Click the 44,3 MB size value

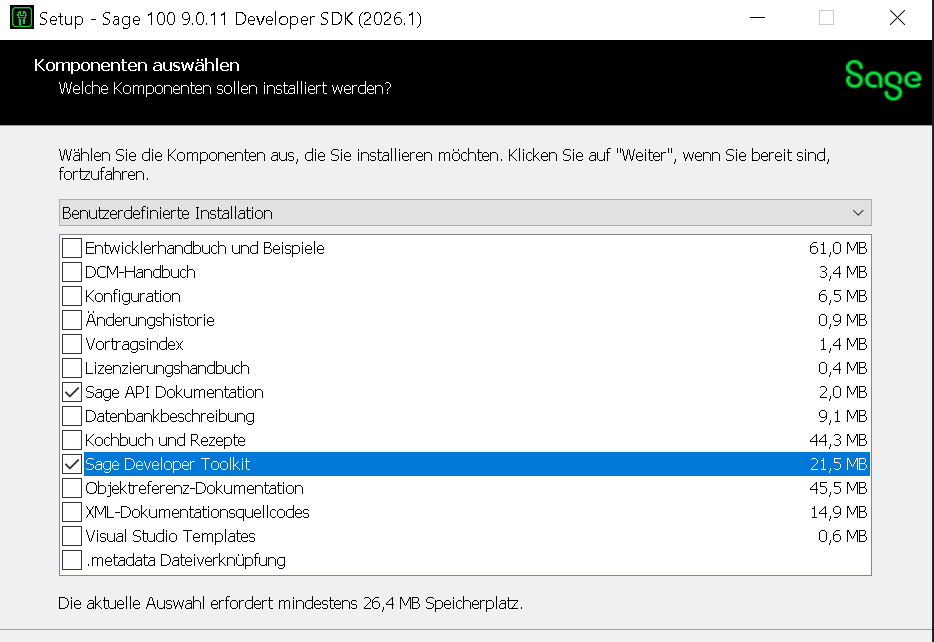coord(838,440)
